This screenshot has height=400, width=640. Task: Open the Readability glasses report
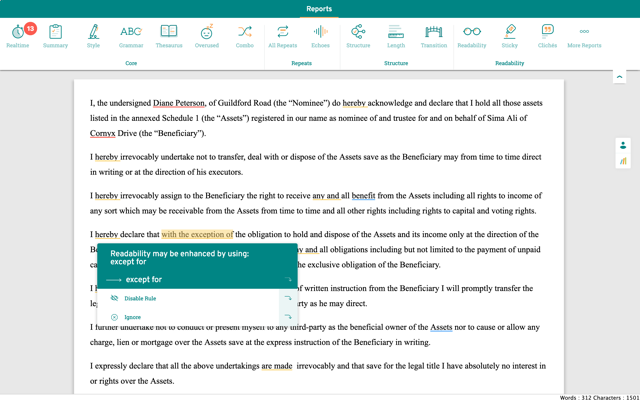(472, 36)
